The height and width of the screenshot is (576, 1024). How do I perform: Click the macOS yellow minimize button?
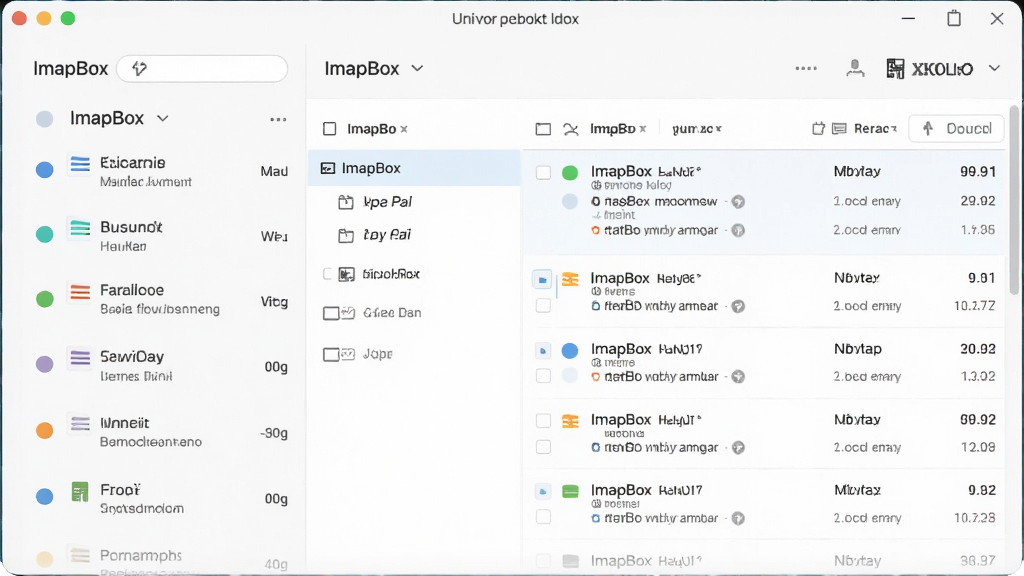click(44, 18)
